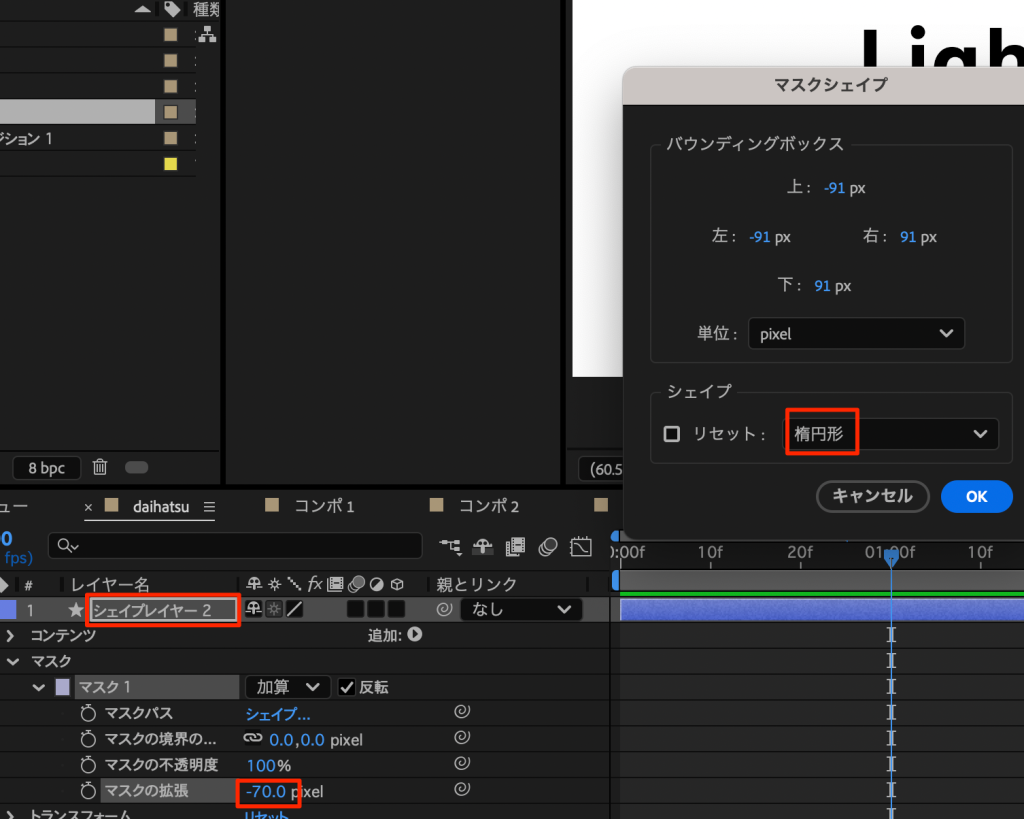Viewport: 1024px width, 819px height.
Task: Expand the コンテンツ group
Action: (x=11, y=635)
